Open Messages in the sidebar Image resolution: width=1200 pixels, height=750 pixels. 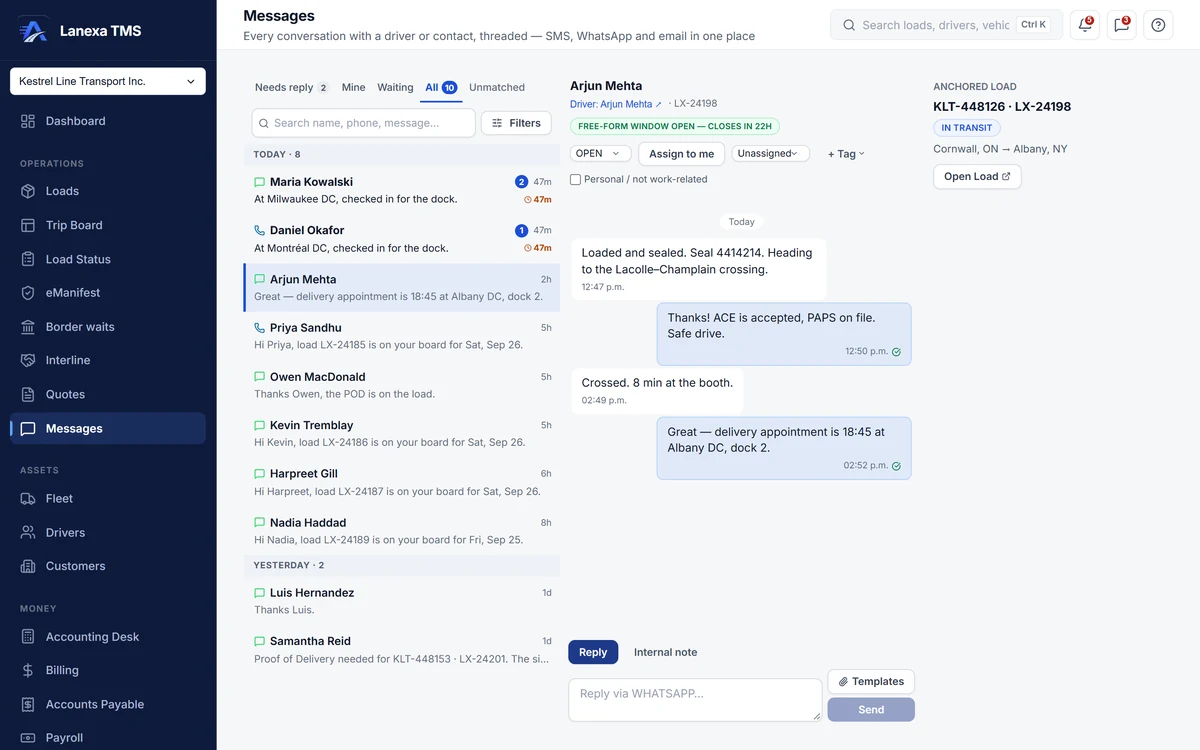coord(108,428)
